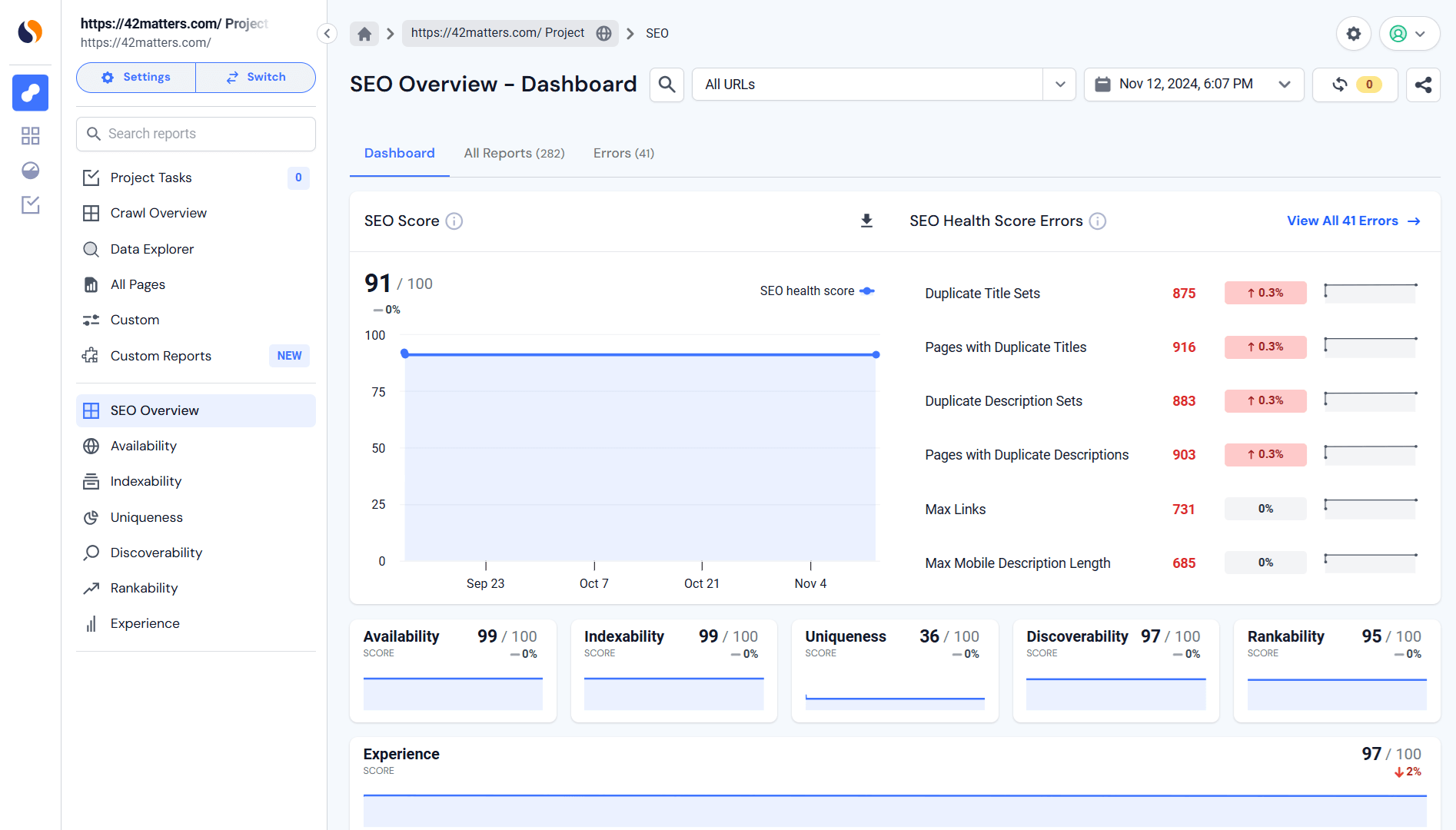Expand the All URLs dropdown
The height and width of the screenshot is (830, 1456).
[1059, 85]
